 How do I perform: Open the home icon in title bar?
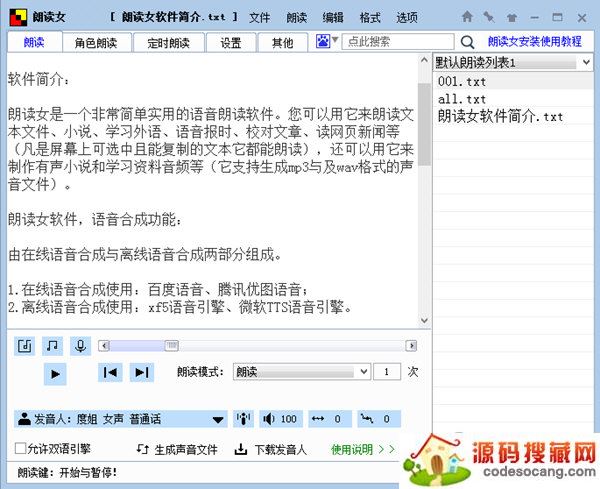[468, 17]
